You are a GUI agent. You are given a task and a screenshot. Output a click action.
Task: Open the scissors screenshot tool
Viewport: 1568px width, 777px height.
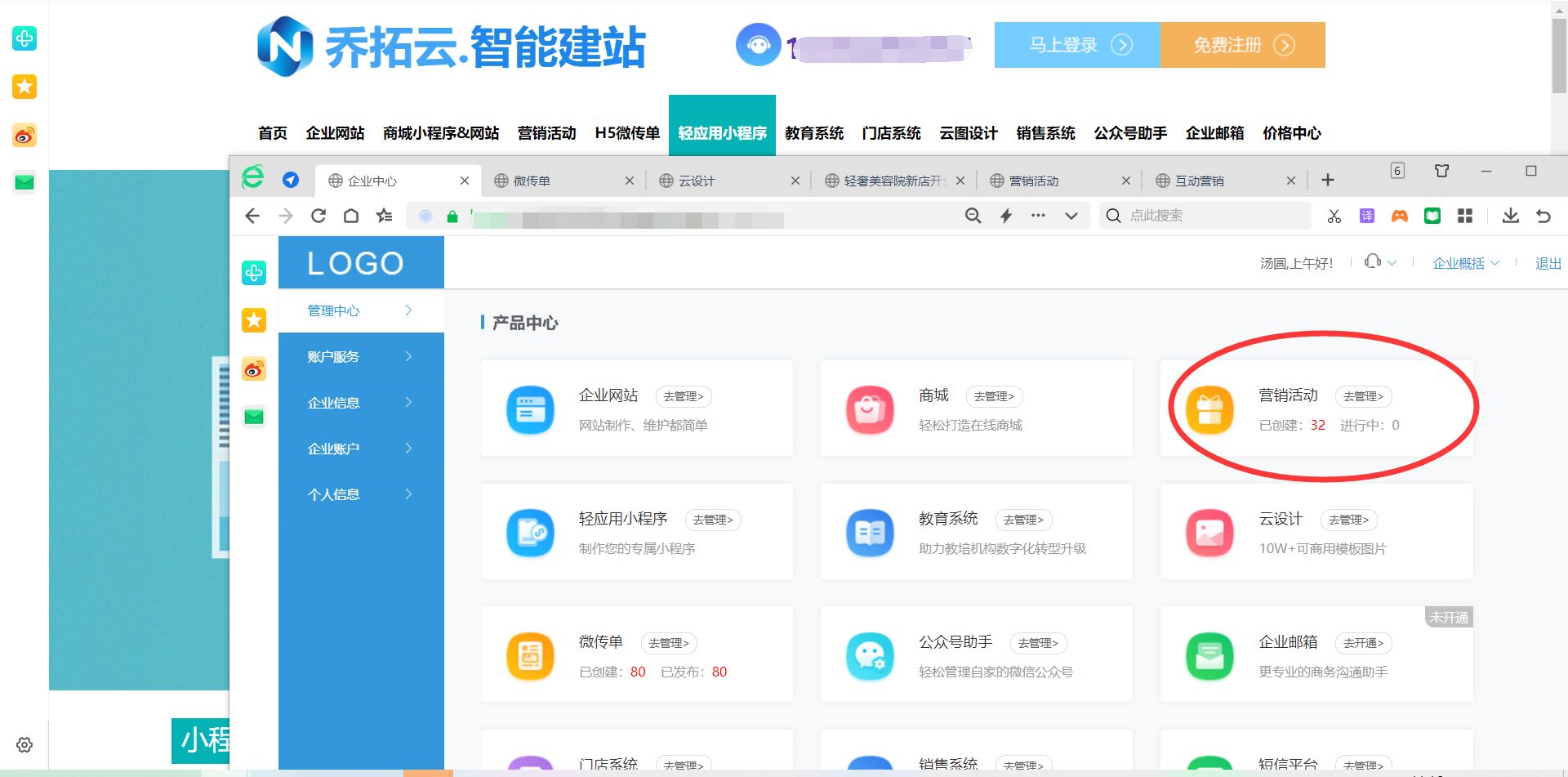(1334, 216)
